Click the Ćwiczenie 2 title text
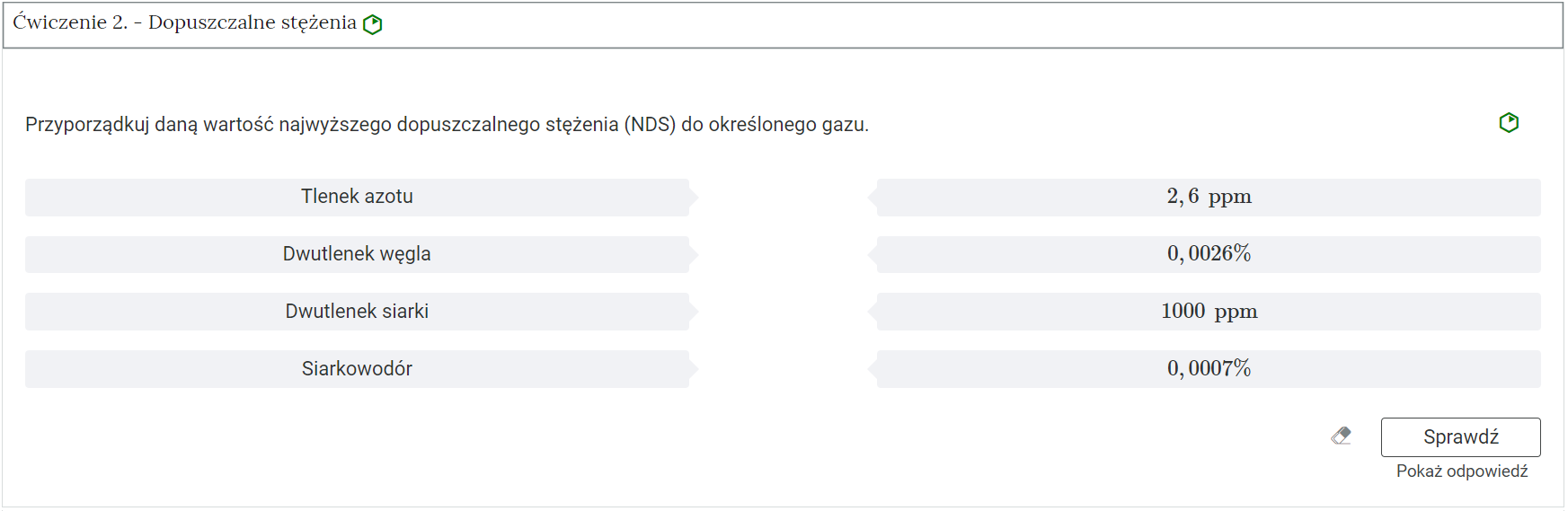Image resolution: width=1568 pixels, height=511 pixels. 184,22
